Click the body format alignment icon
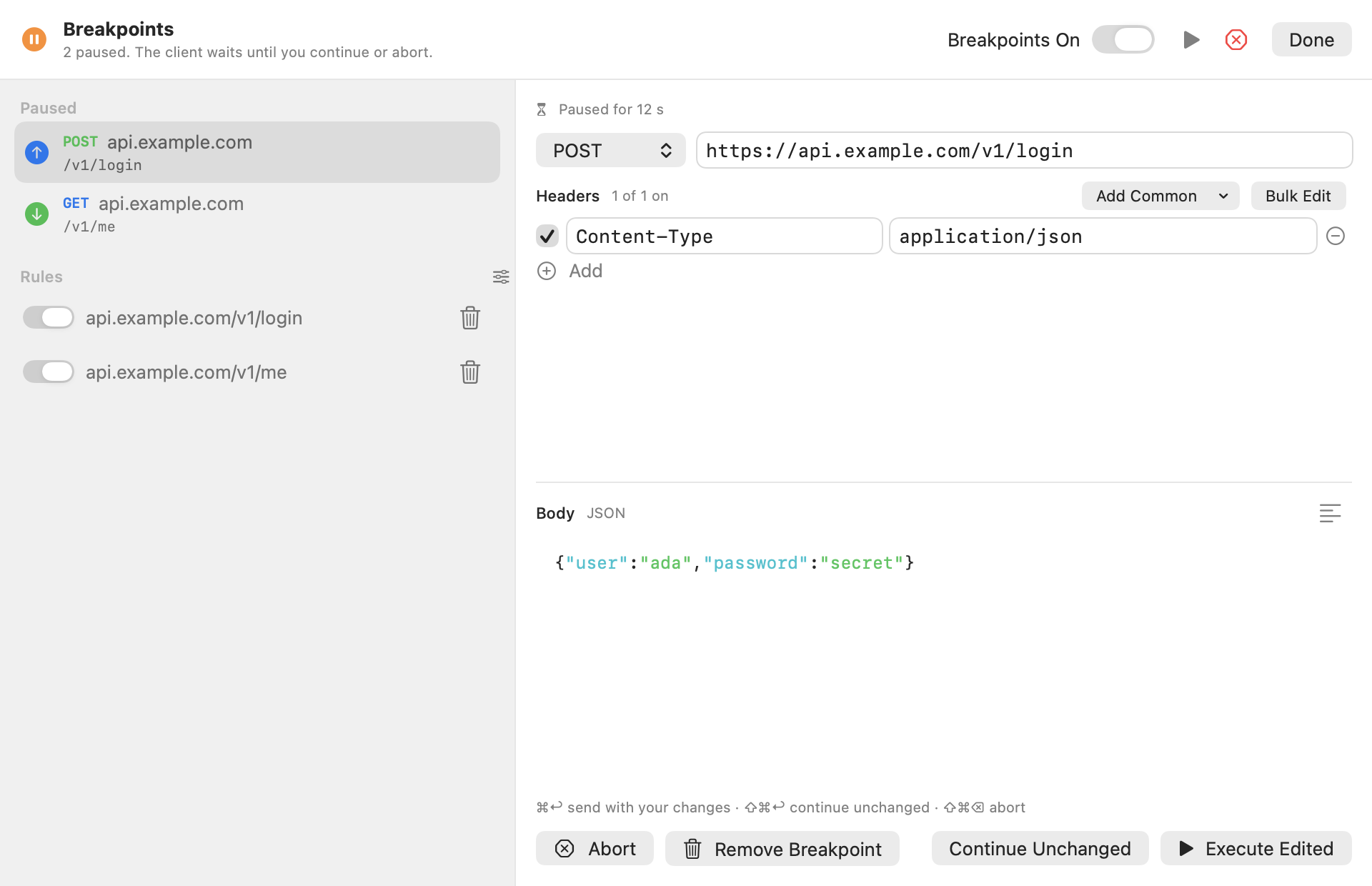Screen dimensions: 1372x886 1330,513
